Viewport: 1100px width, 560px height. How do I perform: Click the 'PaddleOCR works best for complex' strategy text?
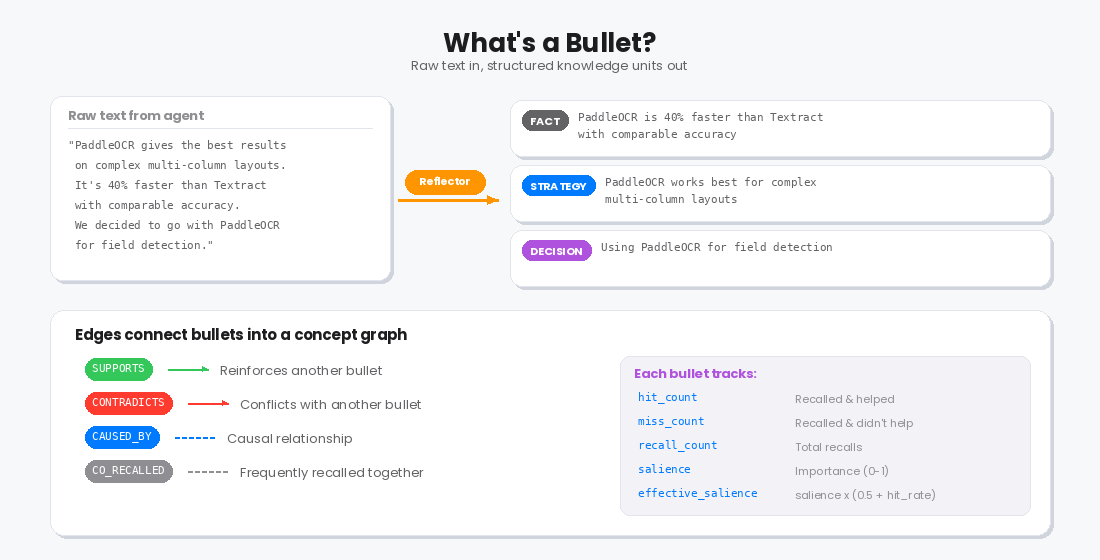click(711, 182)
